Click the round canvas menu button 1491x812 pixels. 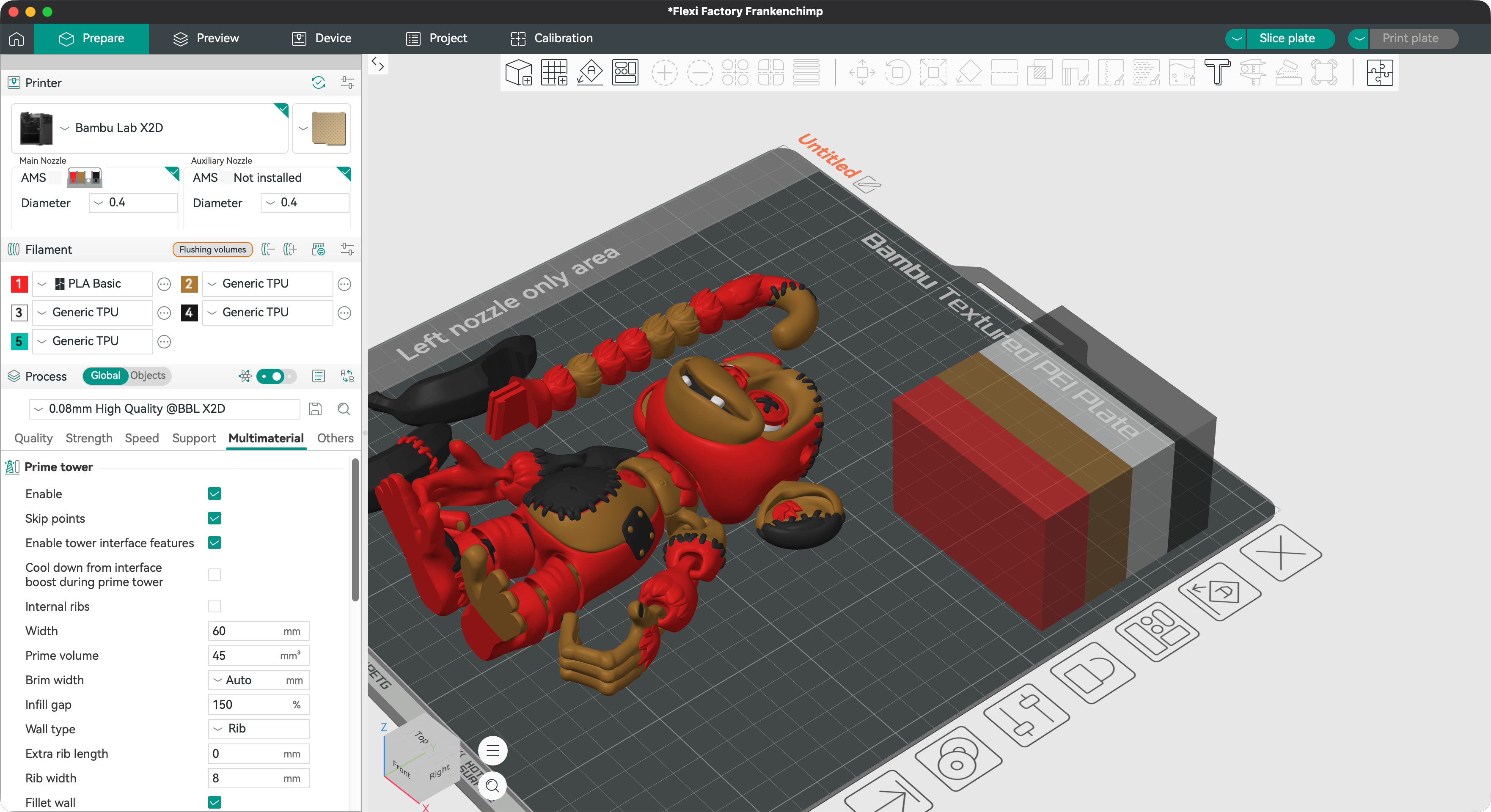492,751
